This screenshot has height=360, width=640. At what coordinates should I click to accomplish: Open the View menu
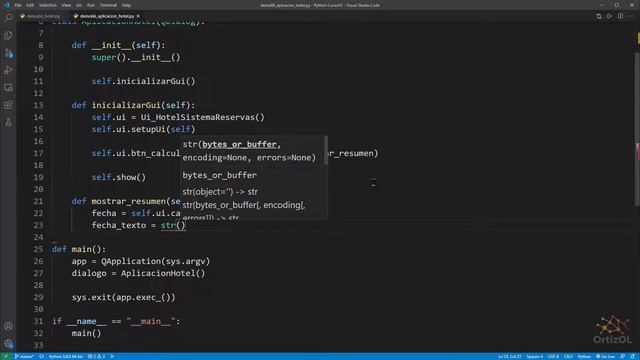pyautogui.click(x=66, y=5)
